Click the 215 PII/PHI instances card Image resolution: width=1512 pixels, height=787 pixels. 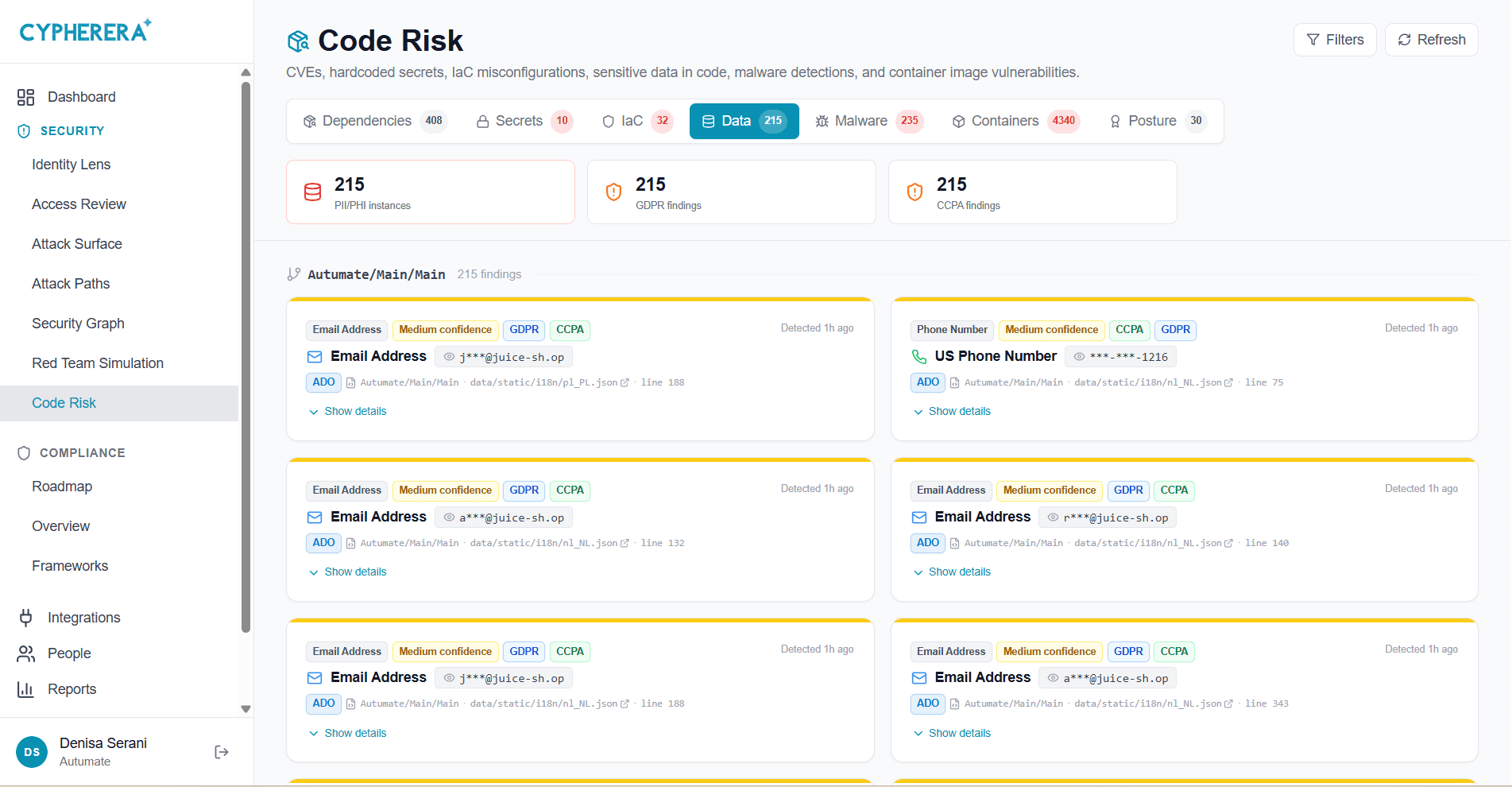pos(431,192)
